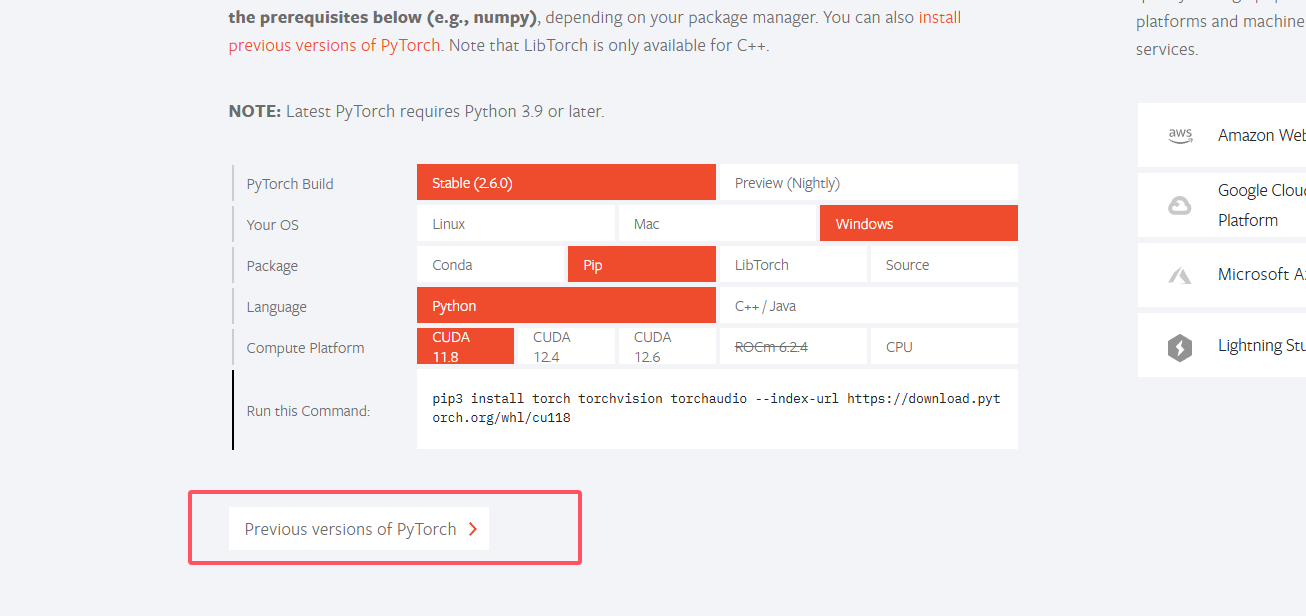Viewport: 1306px width, 616px height.
Task: Click the 'Your OS' row label
Action: point(273,225)
